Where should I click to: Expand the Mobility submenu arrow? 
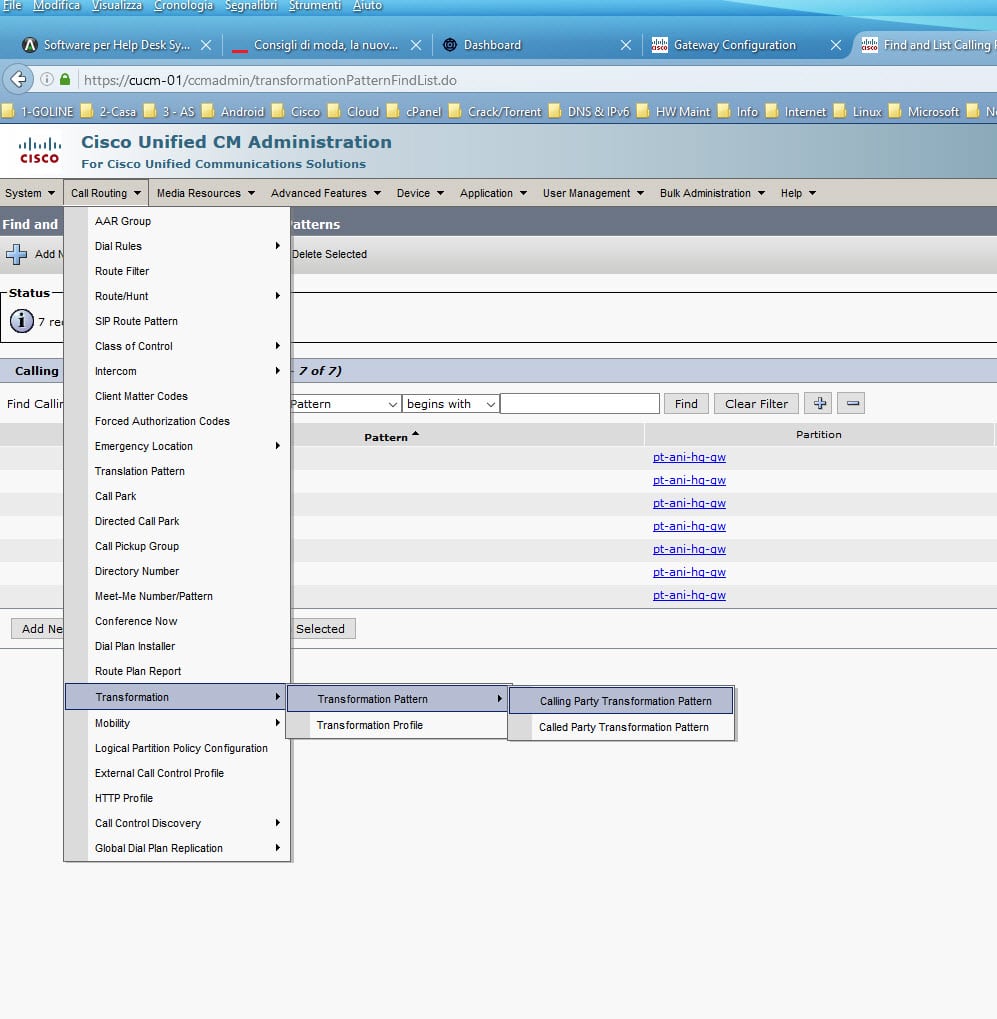pyautogui.click(x=278, y=723)
